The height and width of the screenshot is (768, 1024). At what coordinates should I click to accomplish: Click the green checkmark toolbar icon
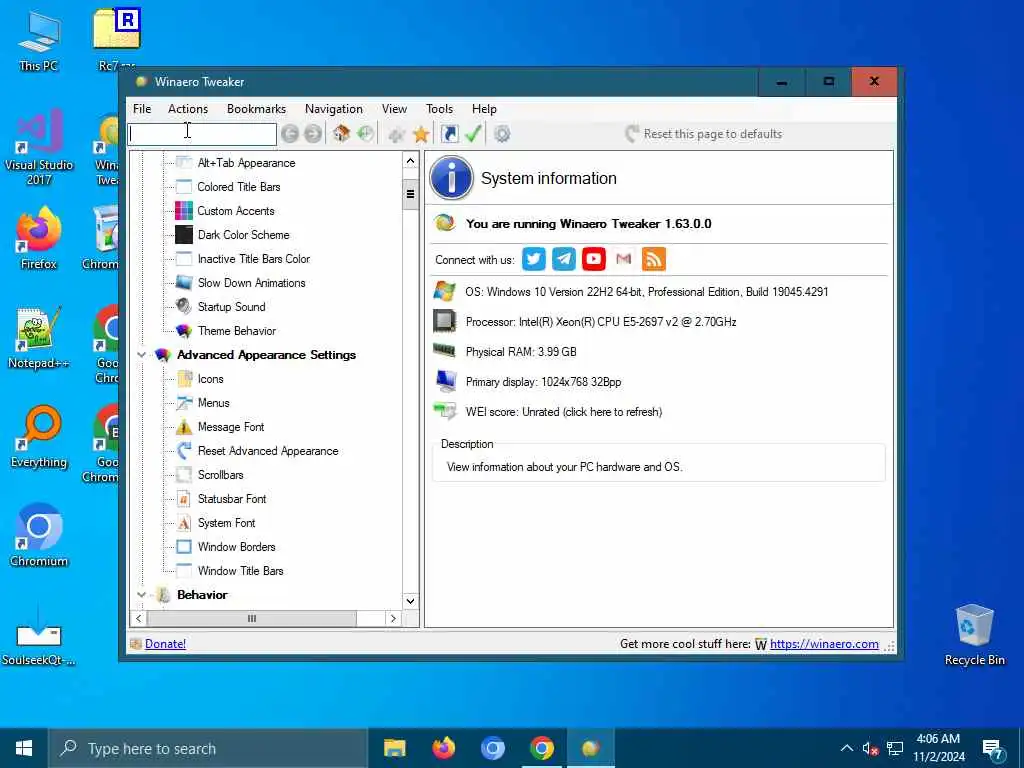tap(473, 134)
